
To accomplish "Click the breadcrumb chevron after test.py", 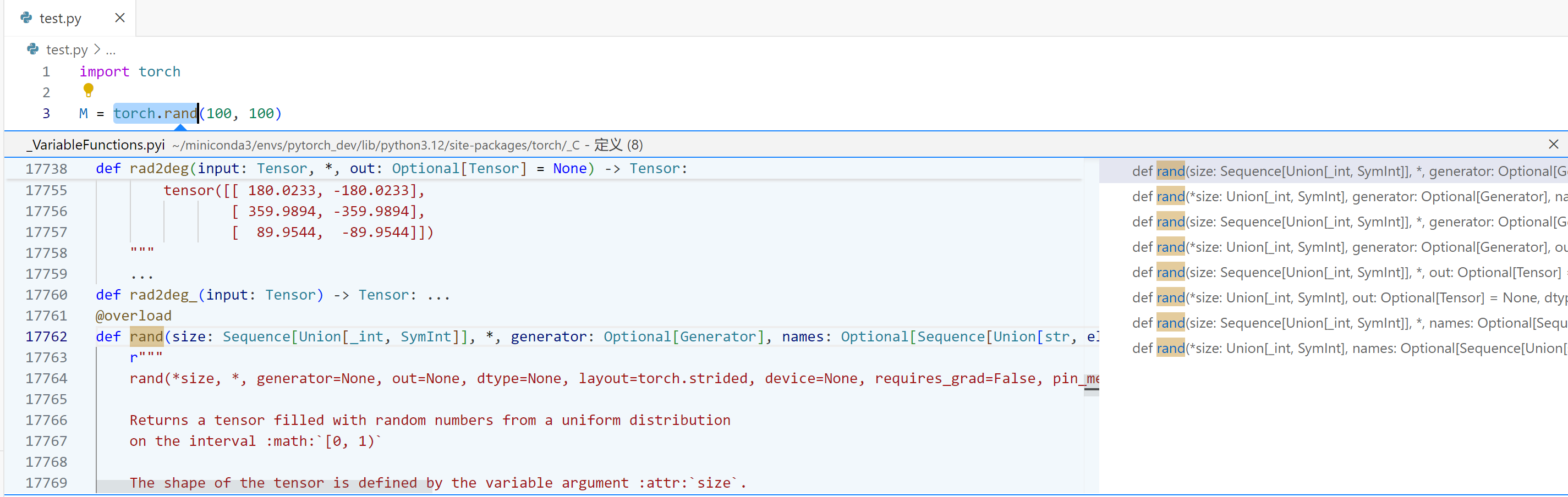I will click(x=97, y=49).
